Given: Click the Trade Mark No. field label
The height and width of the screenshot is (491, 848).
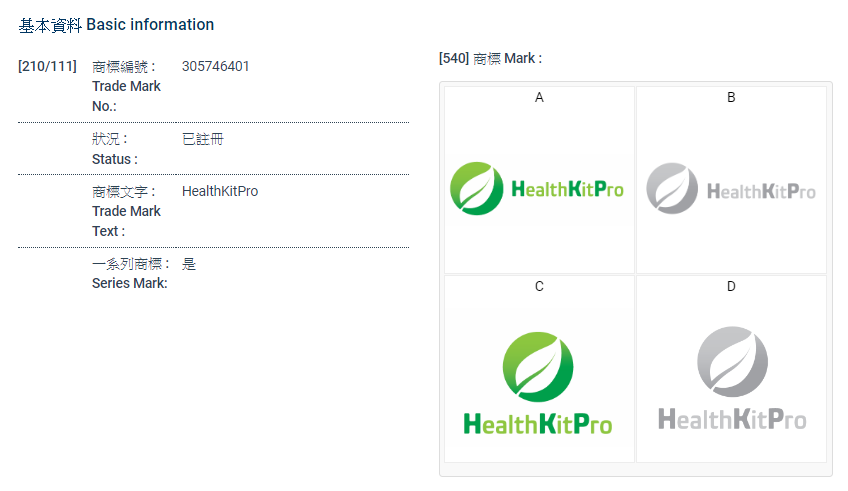Looking at the screenshot, I should [126, 86].
